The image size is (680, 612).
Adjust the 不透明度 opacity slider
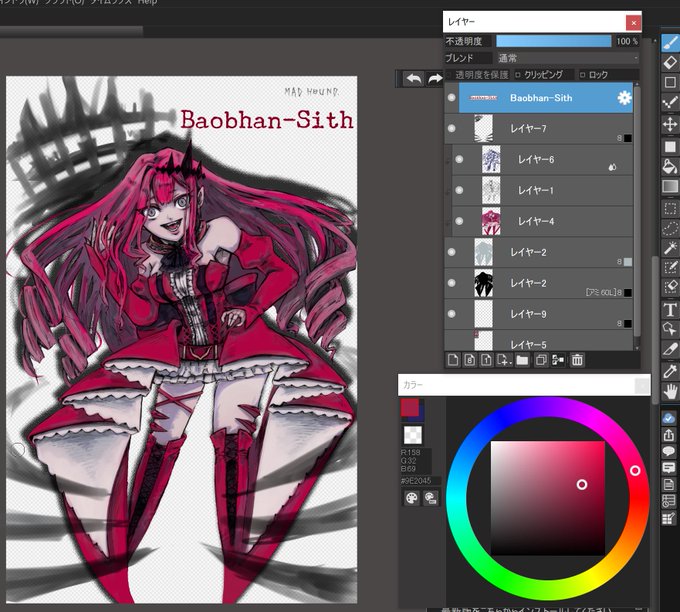point(554,41)
